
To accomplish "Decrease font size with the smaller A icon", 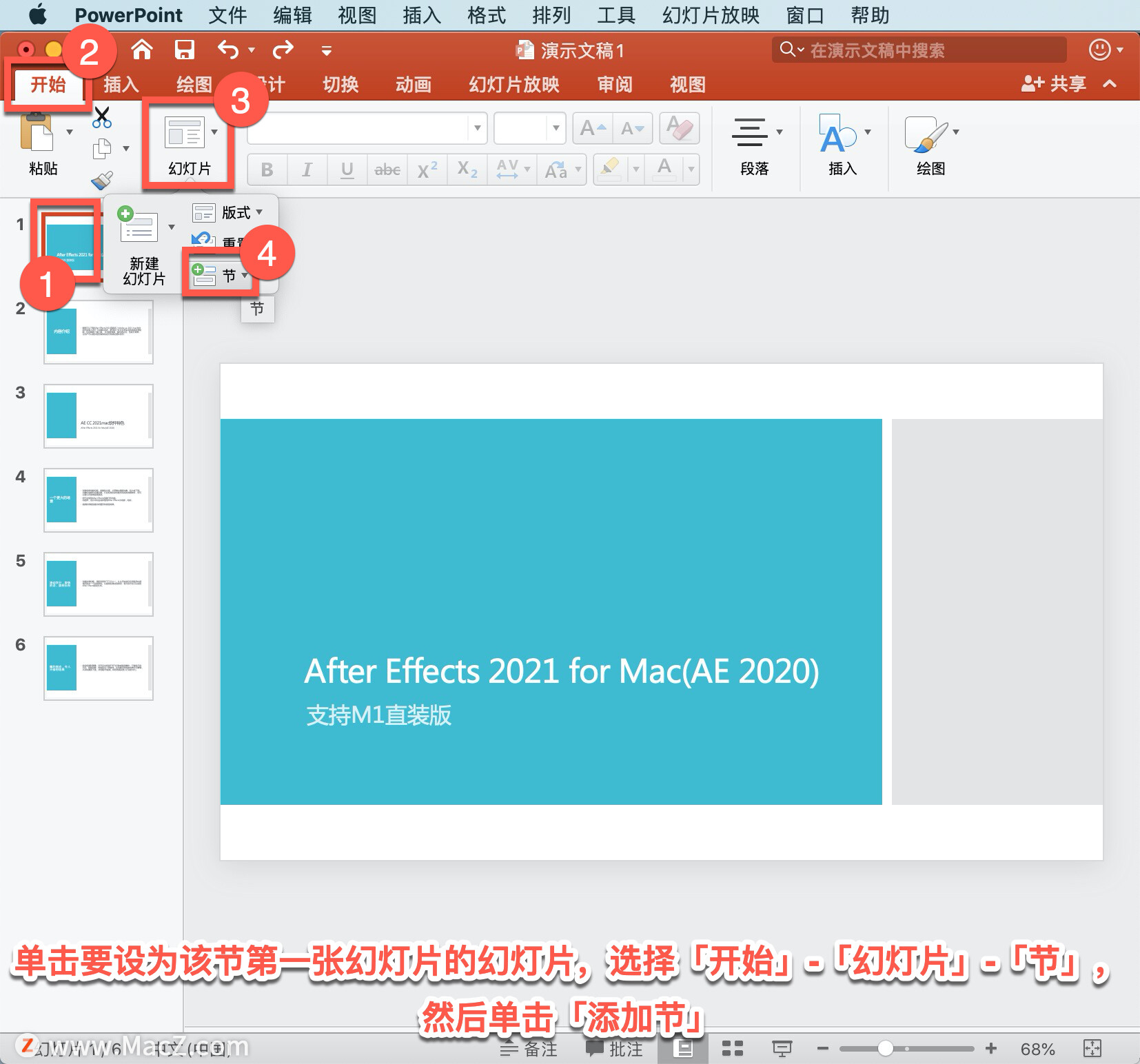I will click(633, 128).
